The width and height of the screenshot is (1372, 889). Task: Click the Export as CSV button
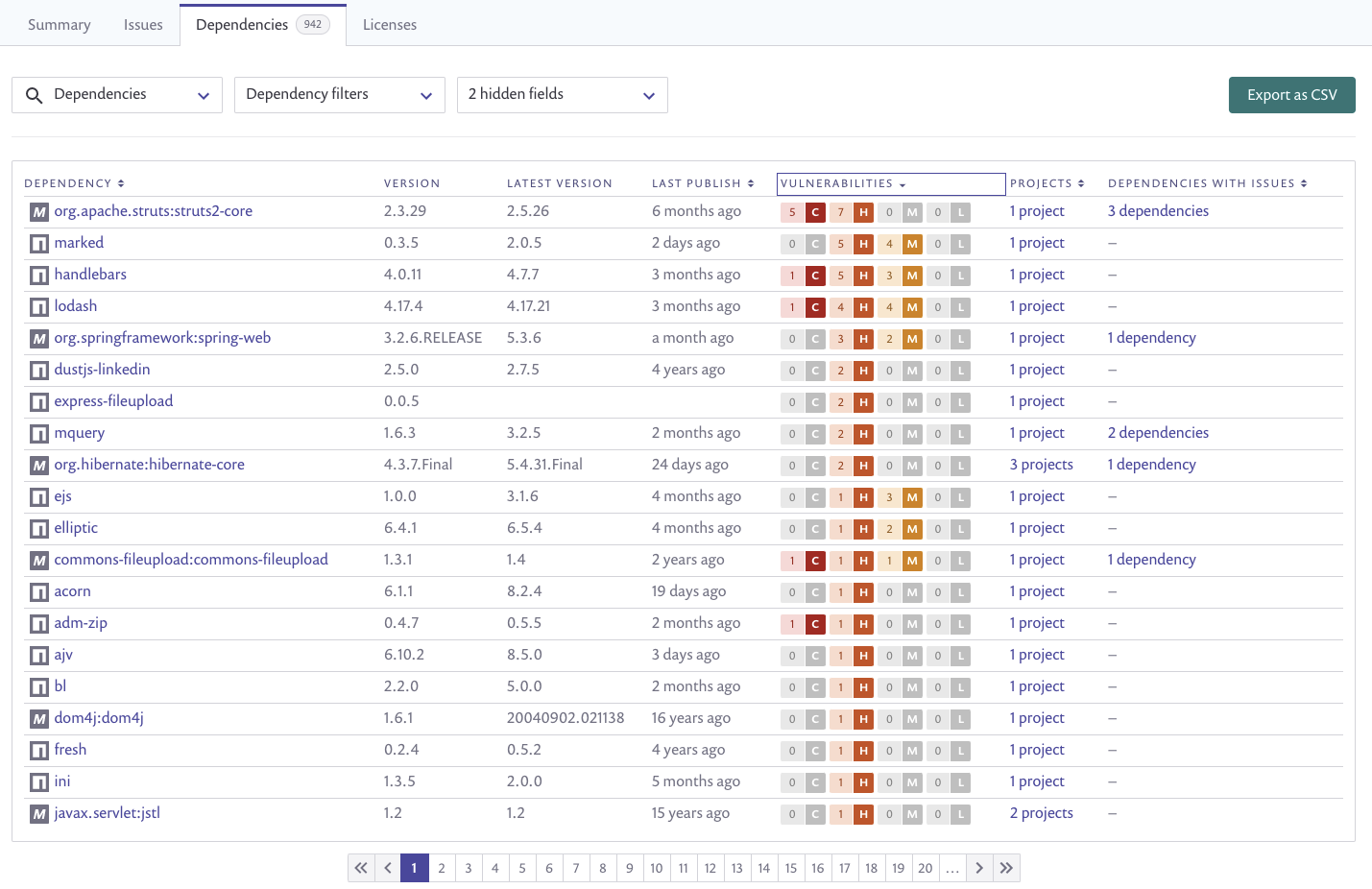(x=1292, y=95)
